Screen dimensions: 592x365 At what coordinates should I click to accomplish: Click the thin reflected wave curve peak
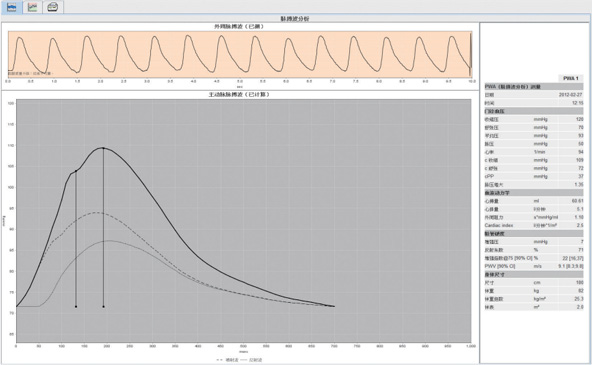[109, 240]
